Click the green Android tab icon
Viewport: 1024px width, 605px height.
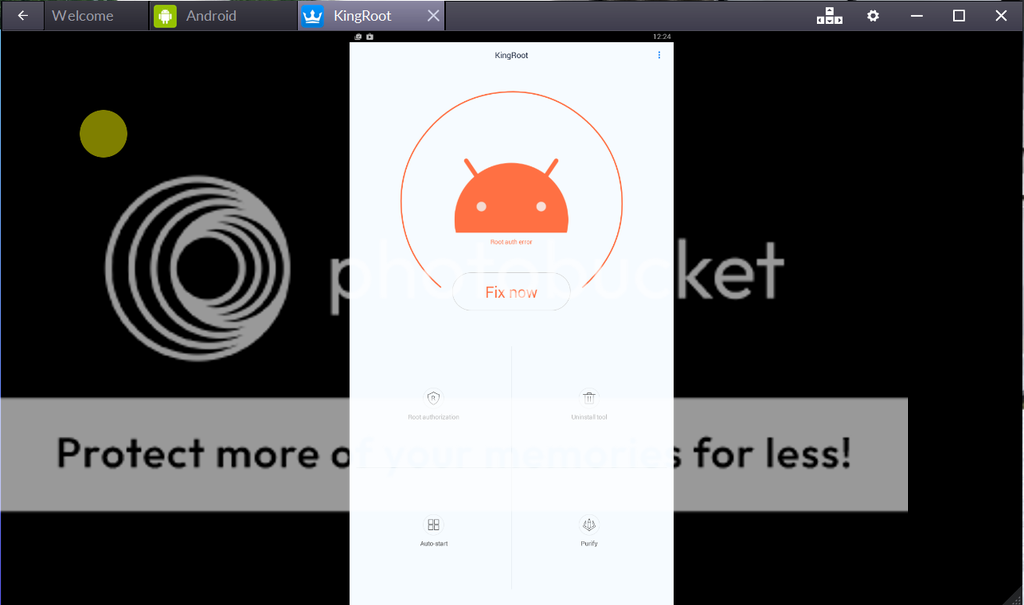coord(166,16)
